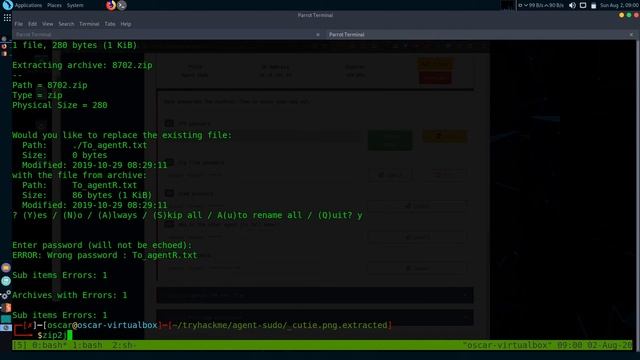640x360 pixels.
Task: Click "Type = zip" line
Action: [37, 95]
